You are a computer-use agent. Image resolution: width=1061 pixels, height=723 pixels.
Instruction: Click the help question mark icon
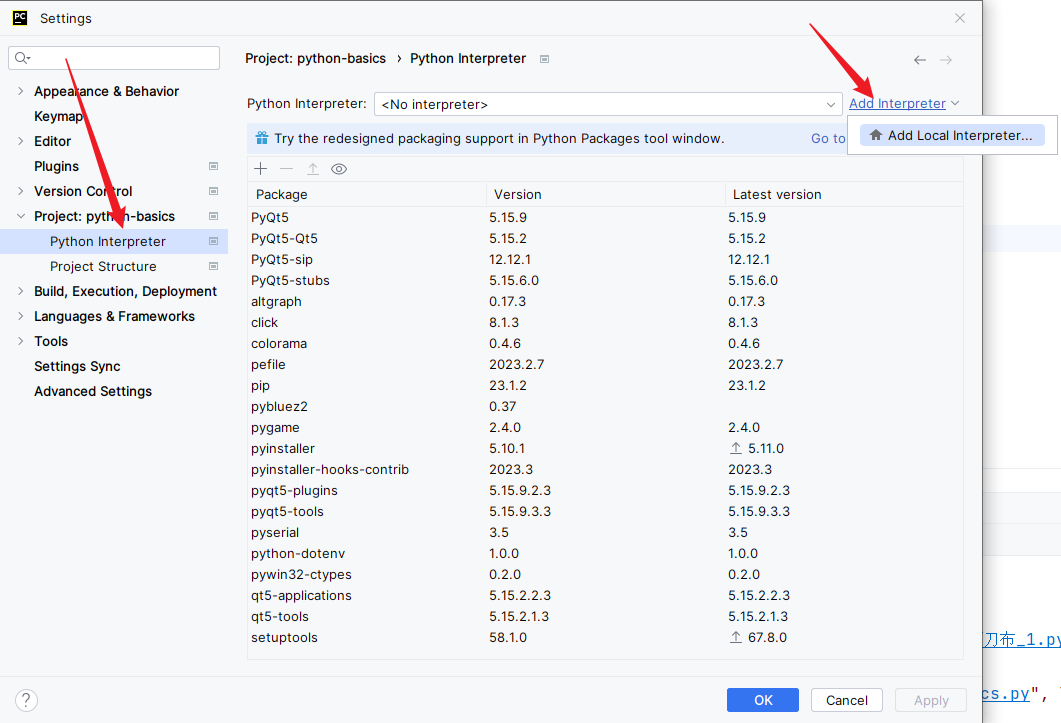tap(26, 700)
